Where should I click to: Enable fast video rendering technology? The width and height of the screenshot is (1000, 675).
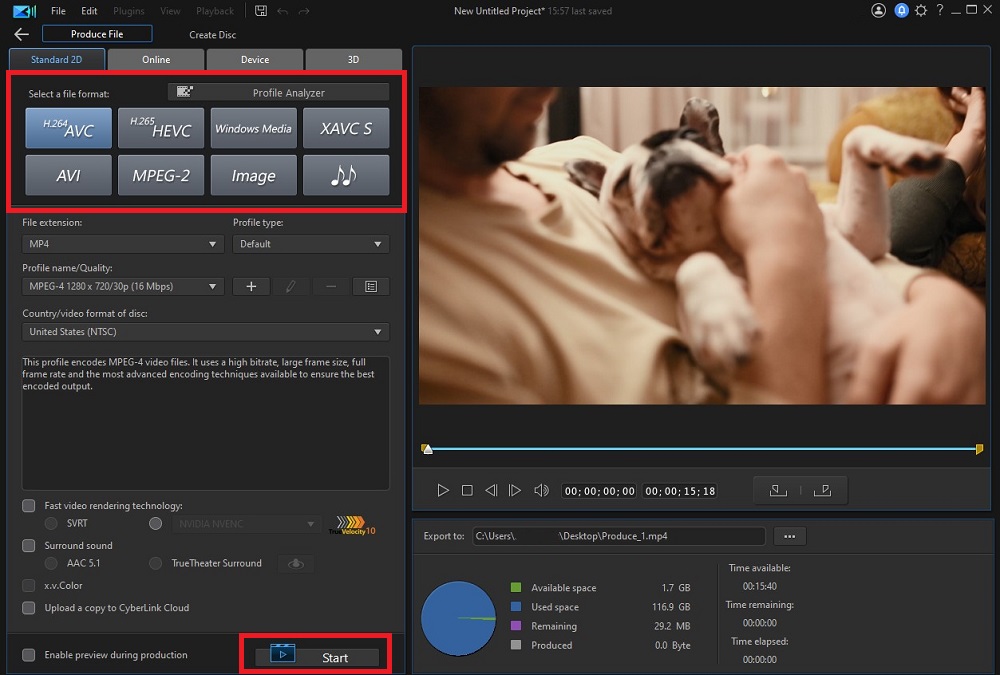pos(29,505)
